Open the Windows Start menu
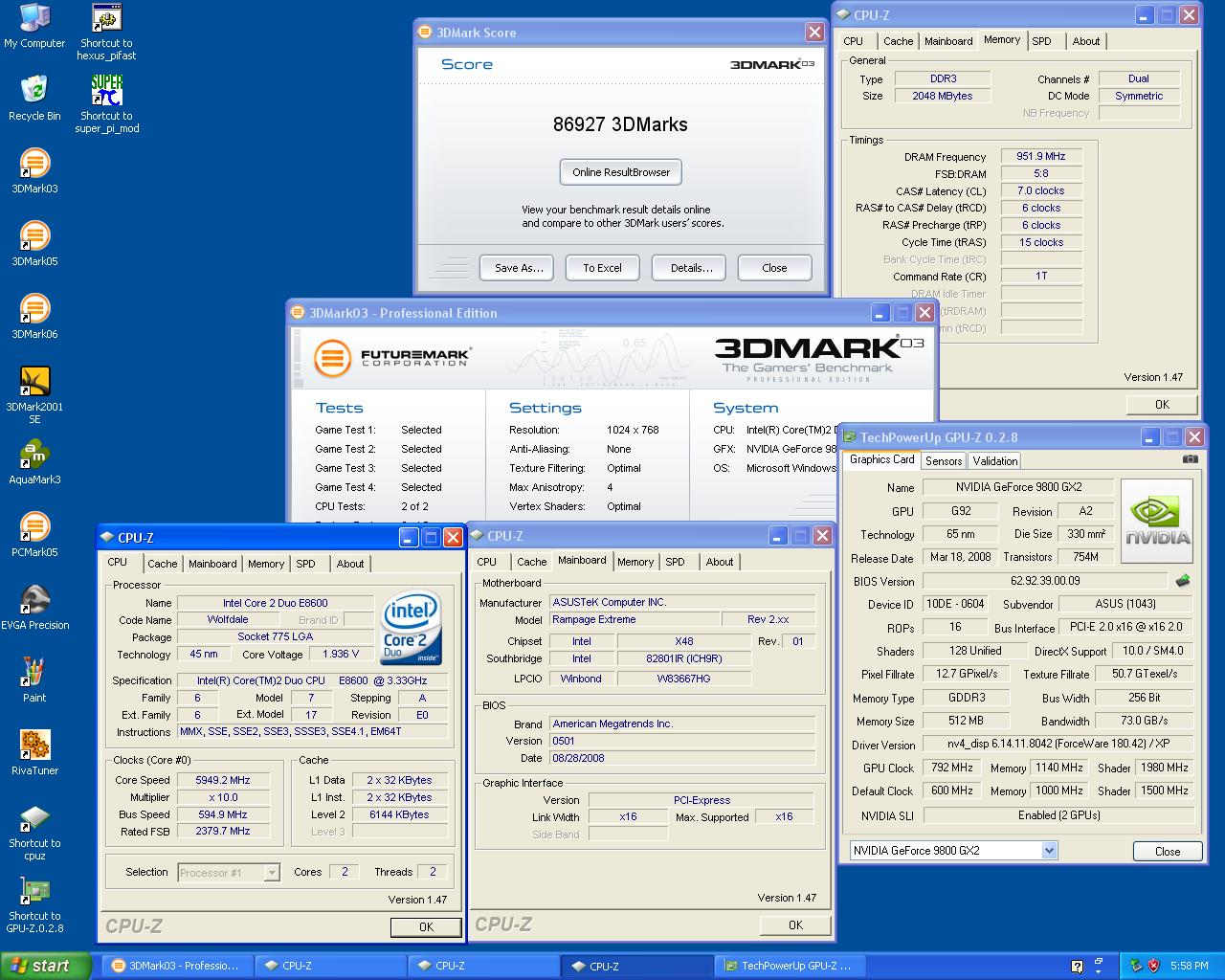Image resolution: width=1225 pixels, height=980 pixels. pyautogui.click(x=46, y=966)
